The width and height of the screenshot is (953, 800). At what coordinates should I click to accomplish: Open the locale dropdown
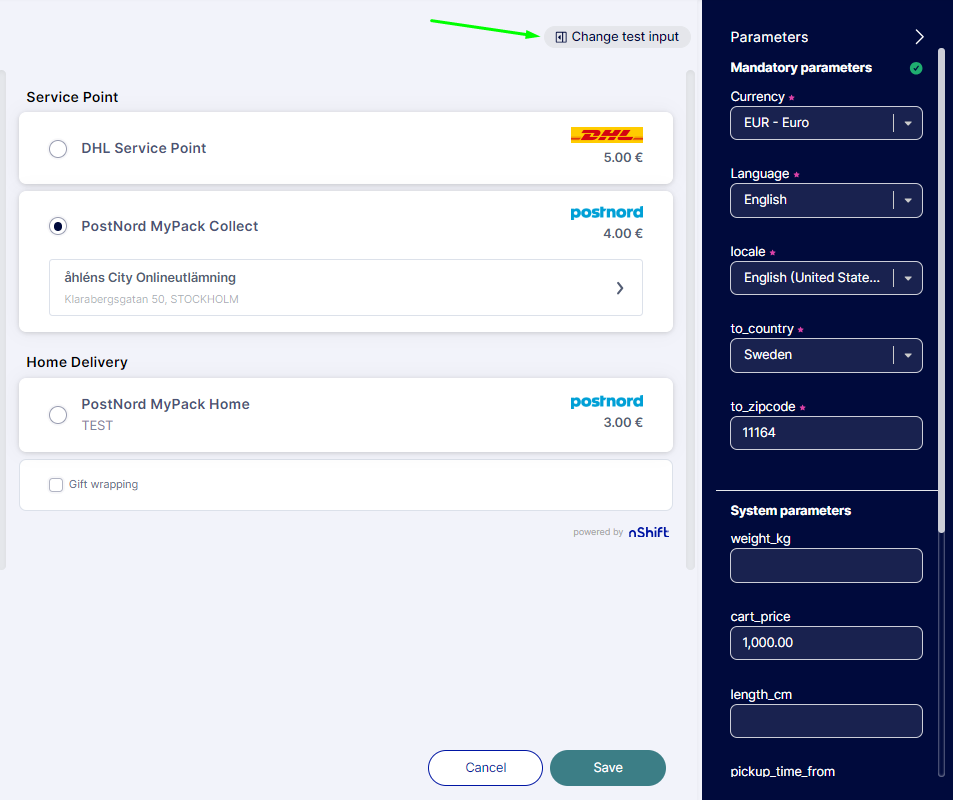[907, 278]
